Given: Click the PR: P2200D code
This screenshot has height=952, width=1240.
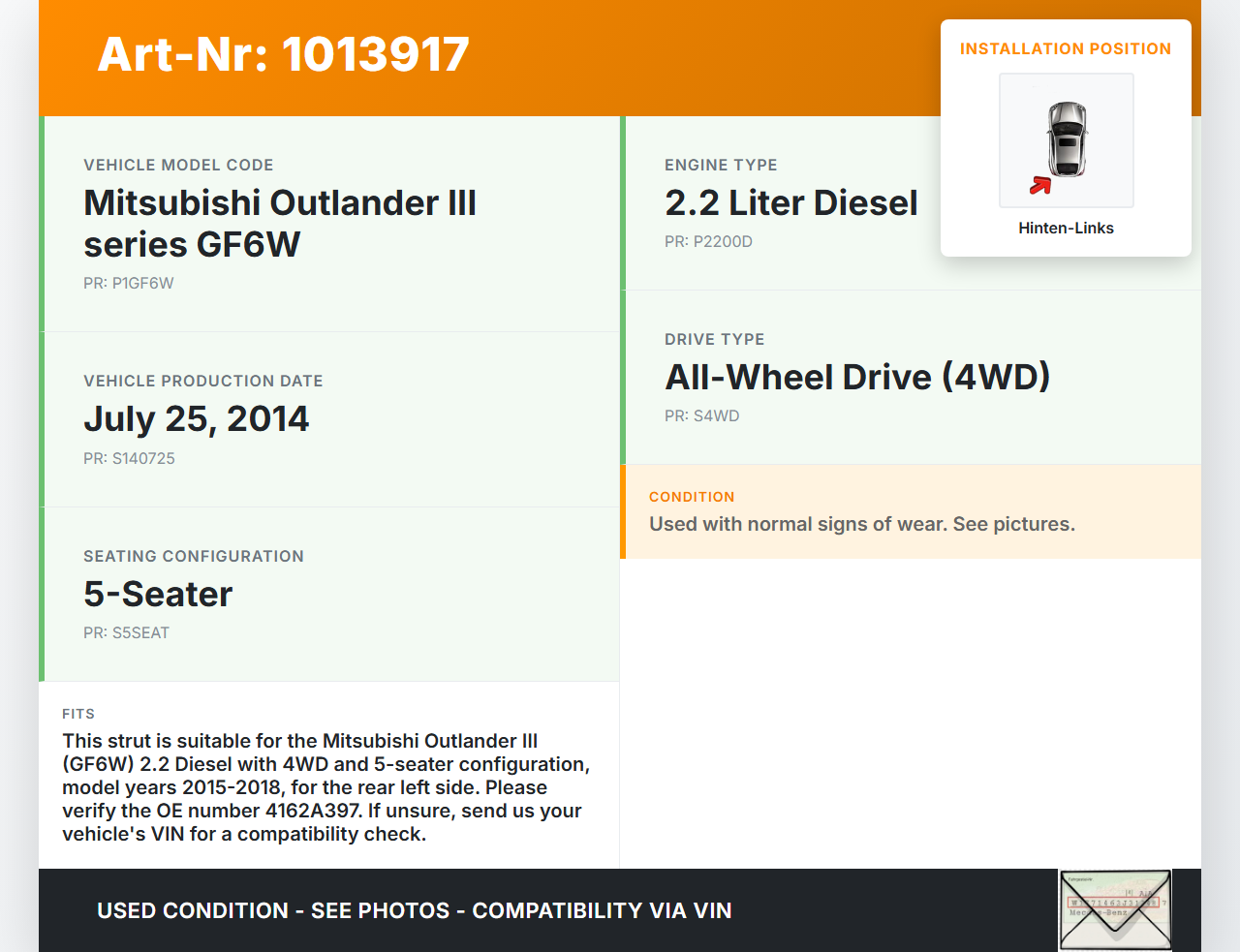Looking at the screenshot, I should coord(708,242).
